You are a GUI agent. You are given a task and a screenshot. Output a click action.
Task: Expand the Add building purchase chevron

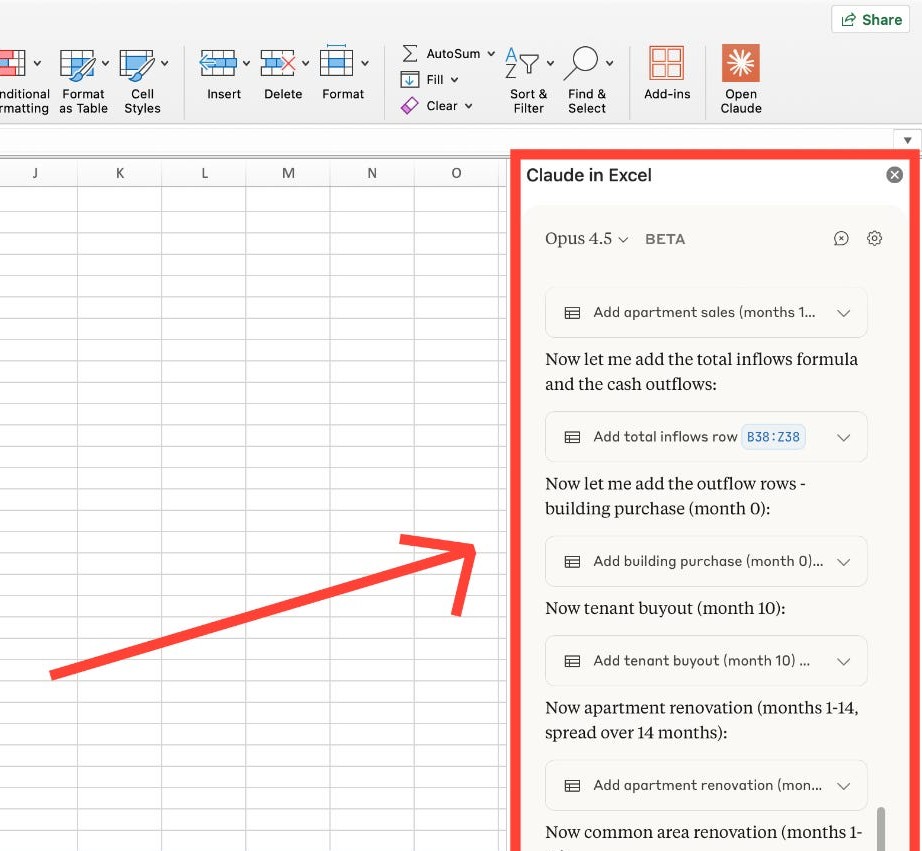pyautogui.click(x=844, y=562)
